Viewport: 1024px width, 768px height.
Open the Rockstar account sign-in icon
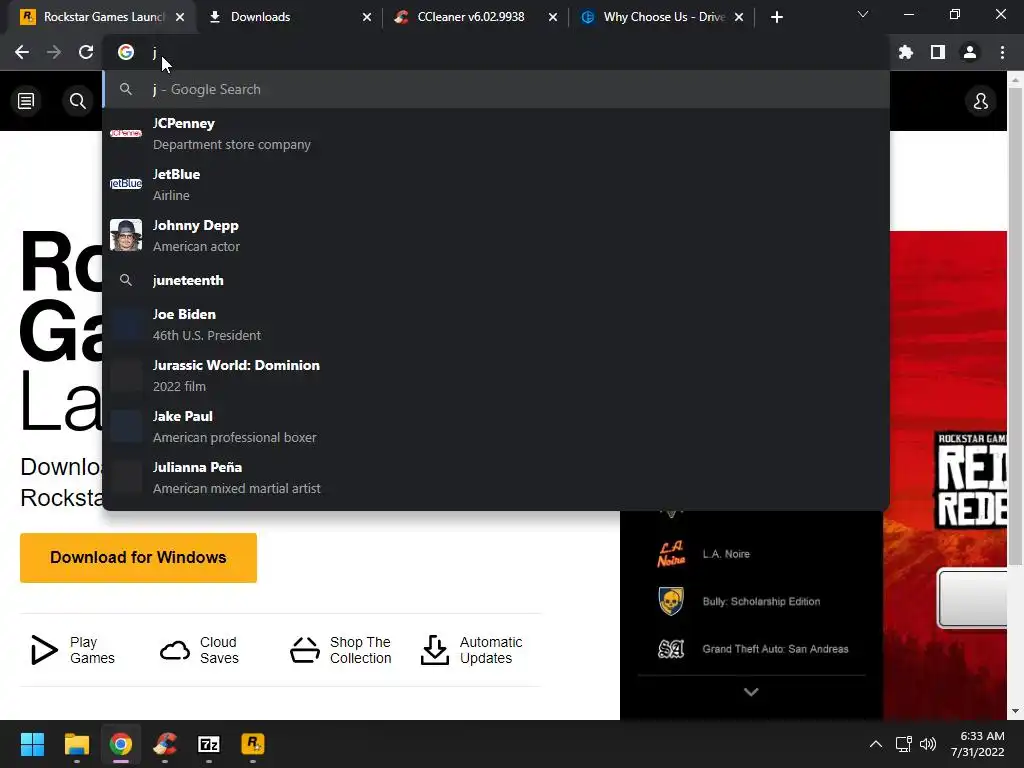(981, 101)
